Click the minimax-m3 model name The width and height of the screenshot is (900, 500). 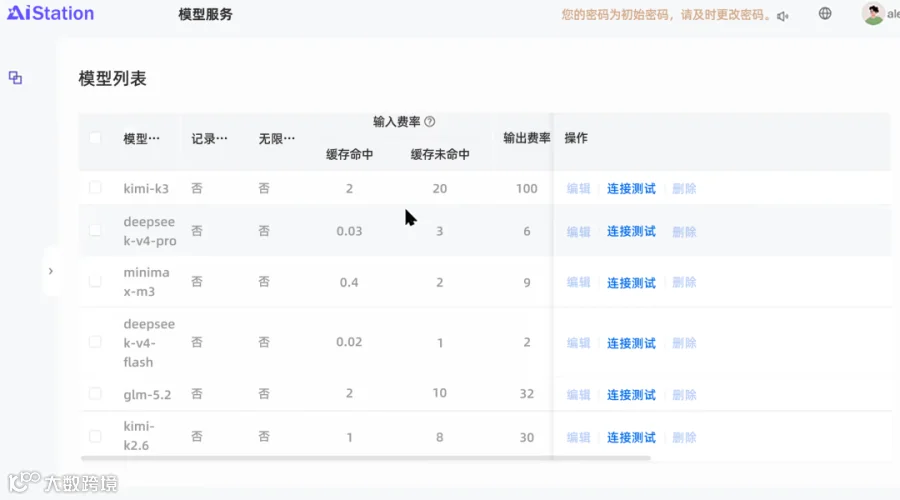(x=146, y=281)
